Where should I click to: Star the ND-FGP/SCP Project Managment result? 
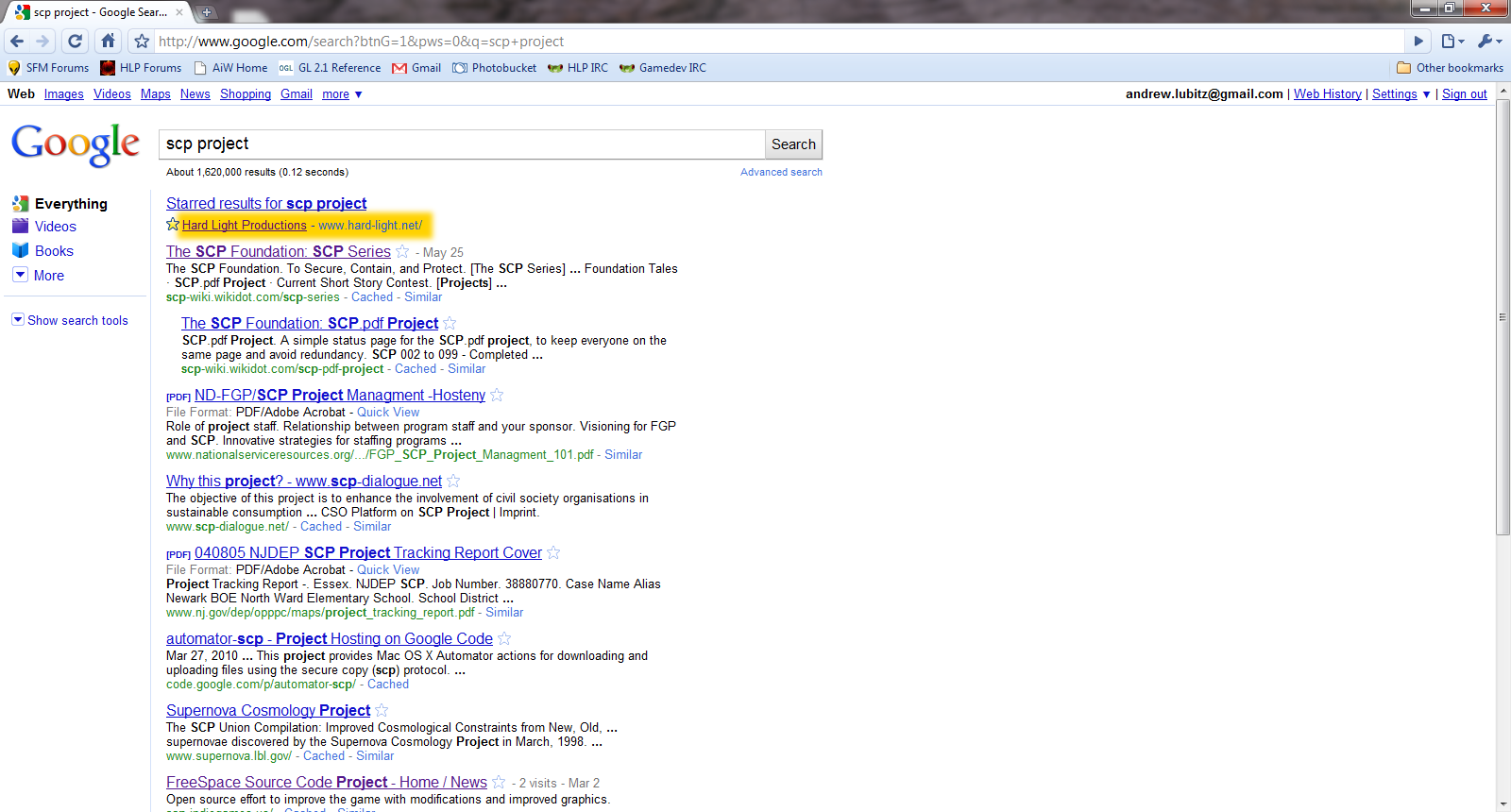point(497,395)
